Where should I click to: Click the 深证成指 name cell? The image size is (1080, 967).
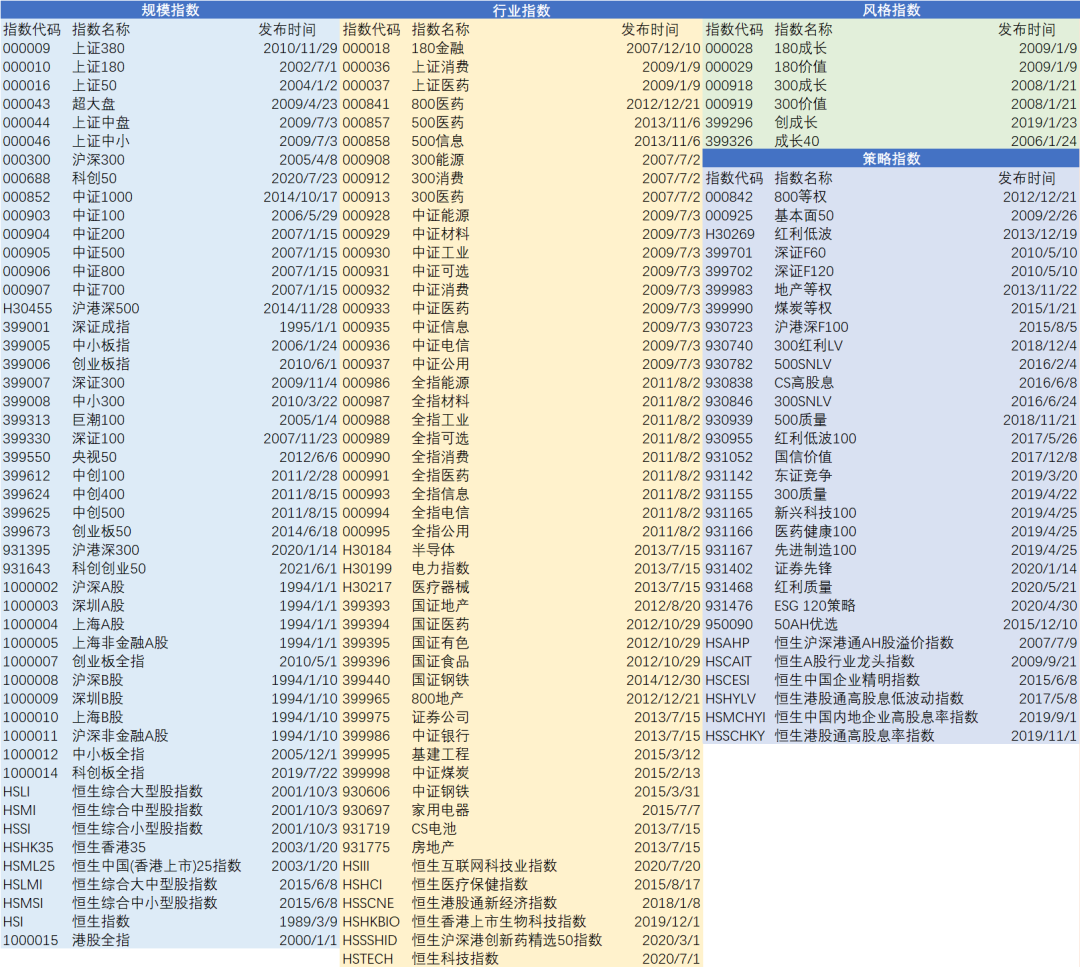pos(101,327)
